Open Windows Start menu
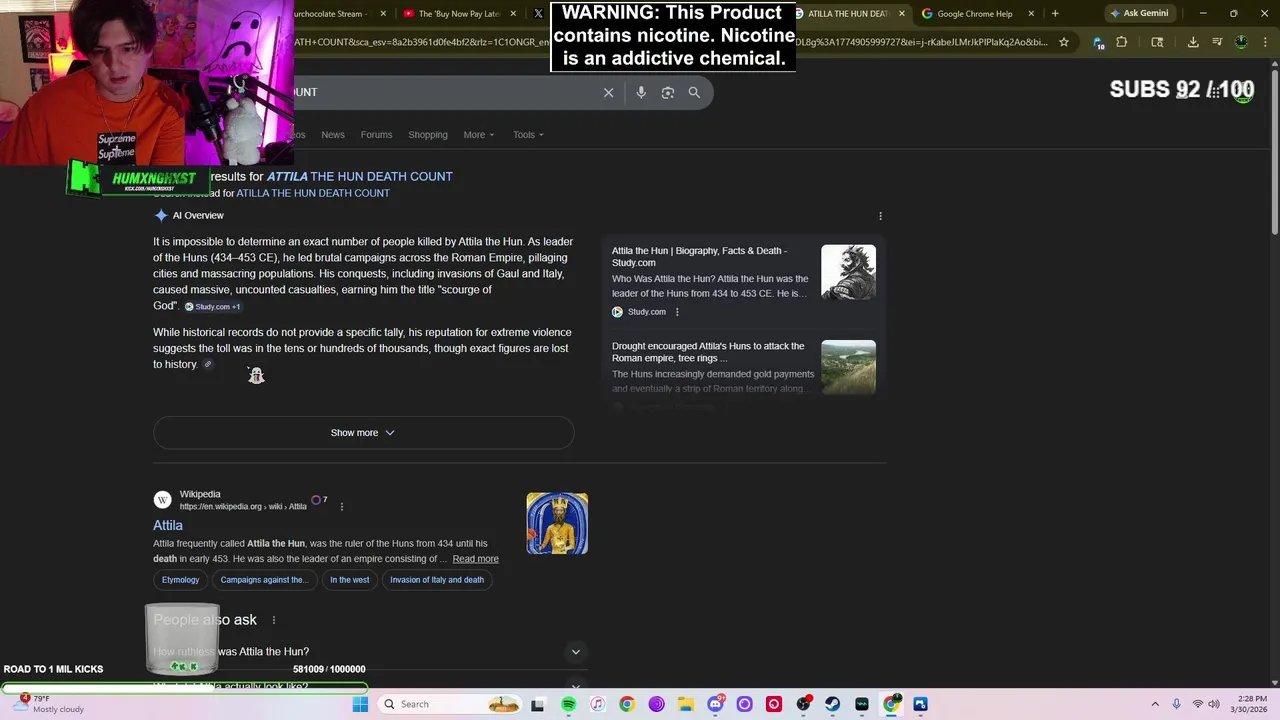The height and width of the screenshot is (720, 1280). (360, 704)
